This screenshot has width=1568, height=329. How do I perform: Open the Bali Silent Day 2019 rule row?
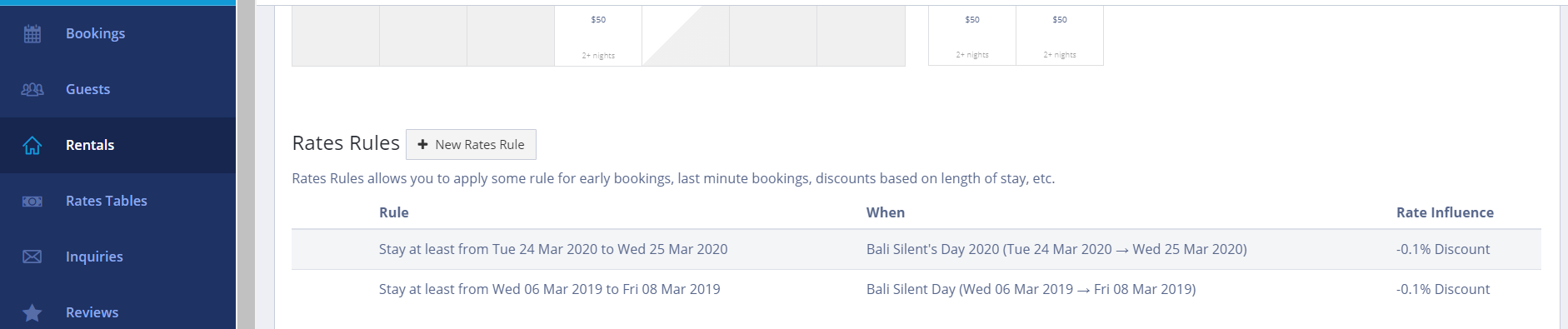tap(916, 289)
